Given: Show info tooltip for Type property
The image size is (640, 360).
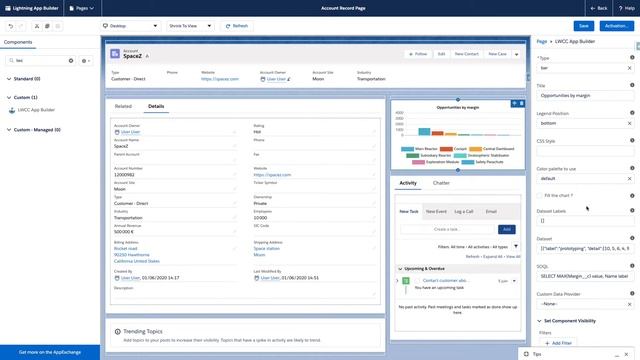Looking at the screenshot, I should click(632, 58).
